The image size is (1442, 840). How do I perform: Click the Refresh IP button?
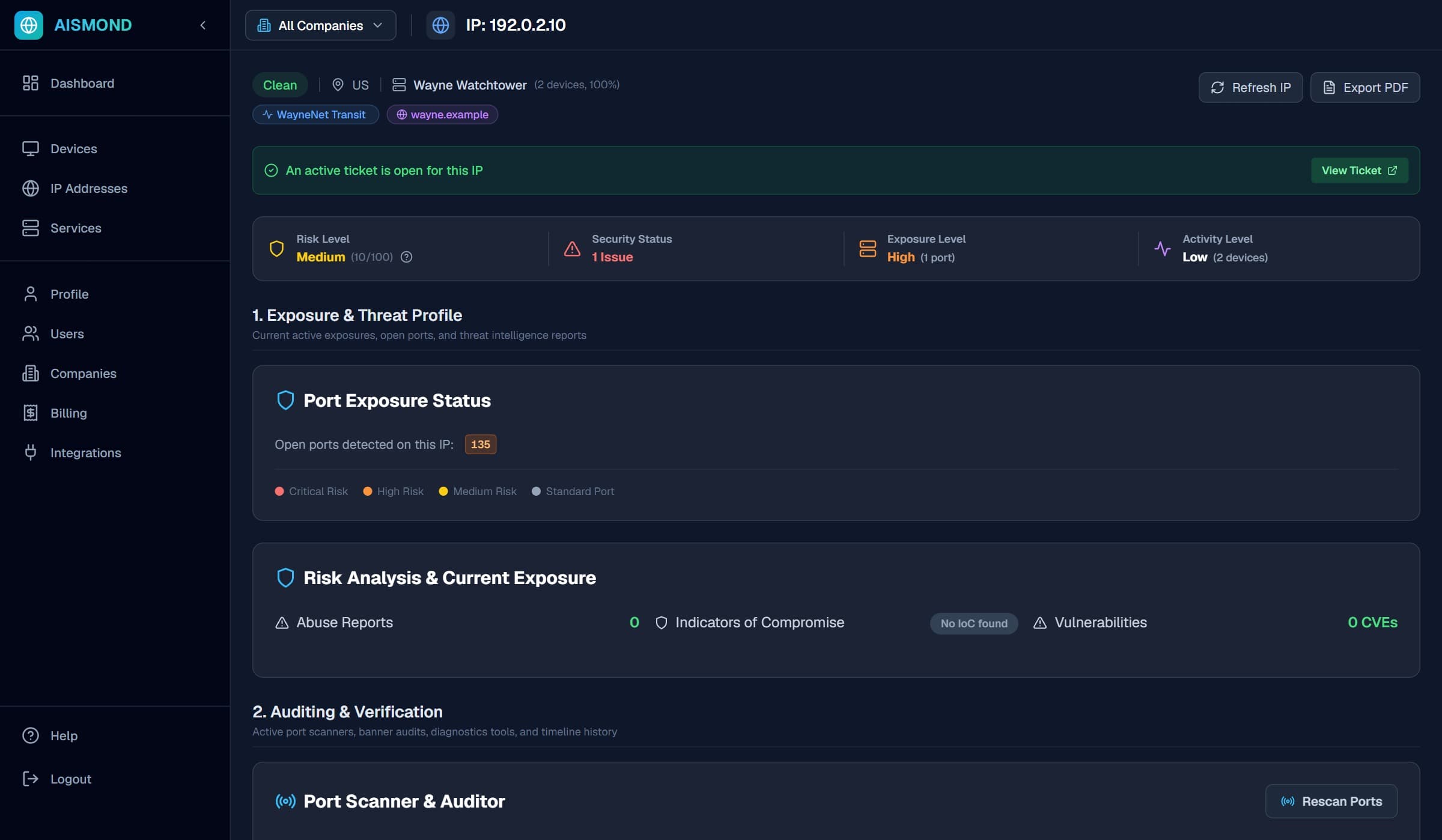coord(1250,88)
